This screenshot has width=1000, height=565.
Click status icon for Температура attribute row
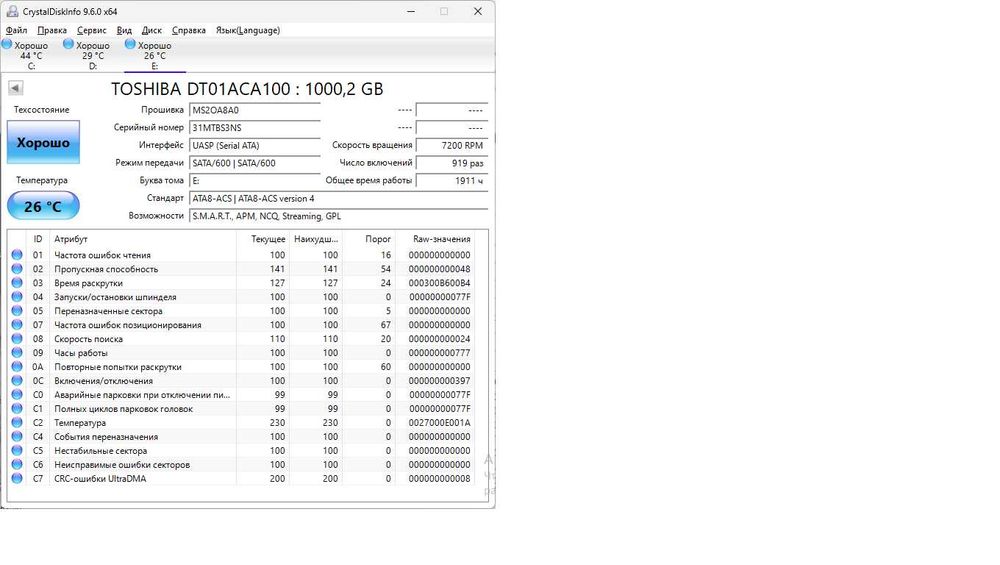tap(17, 422)
